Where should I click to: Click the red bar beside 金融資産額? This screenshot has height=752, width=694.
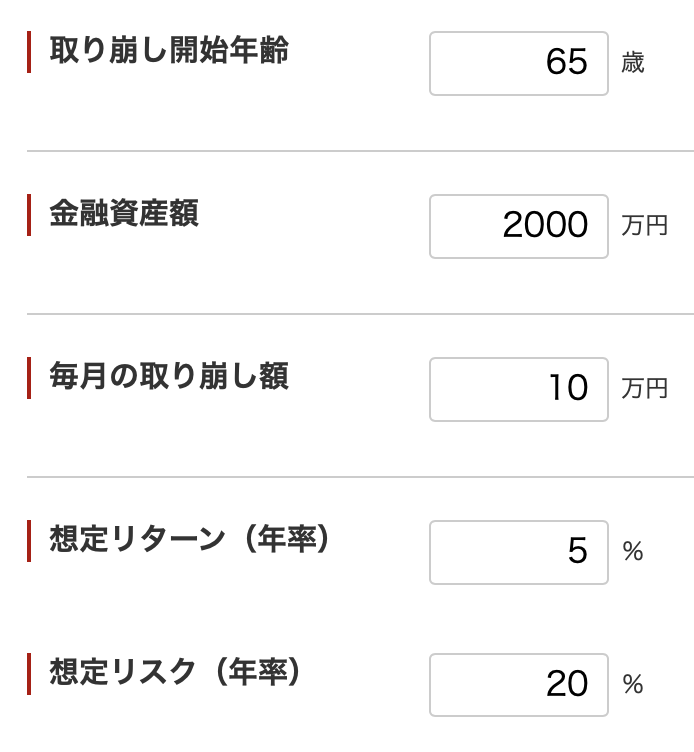pyautogui.click(x=29, y=215)
